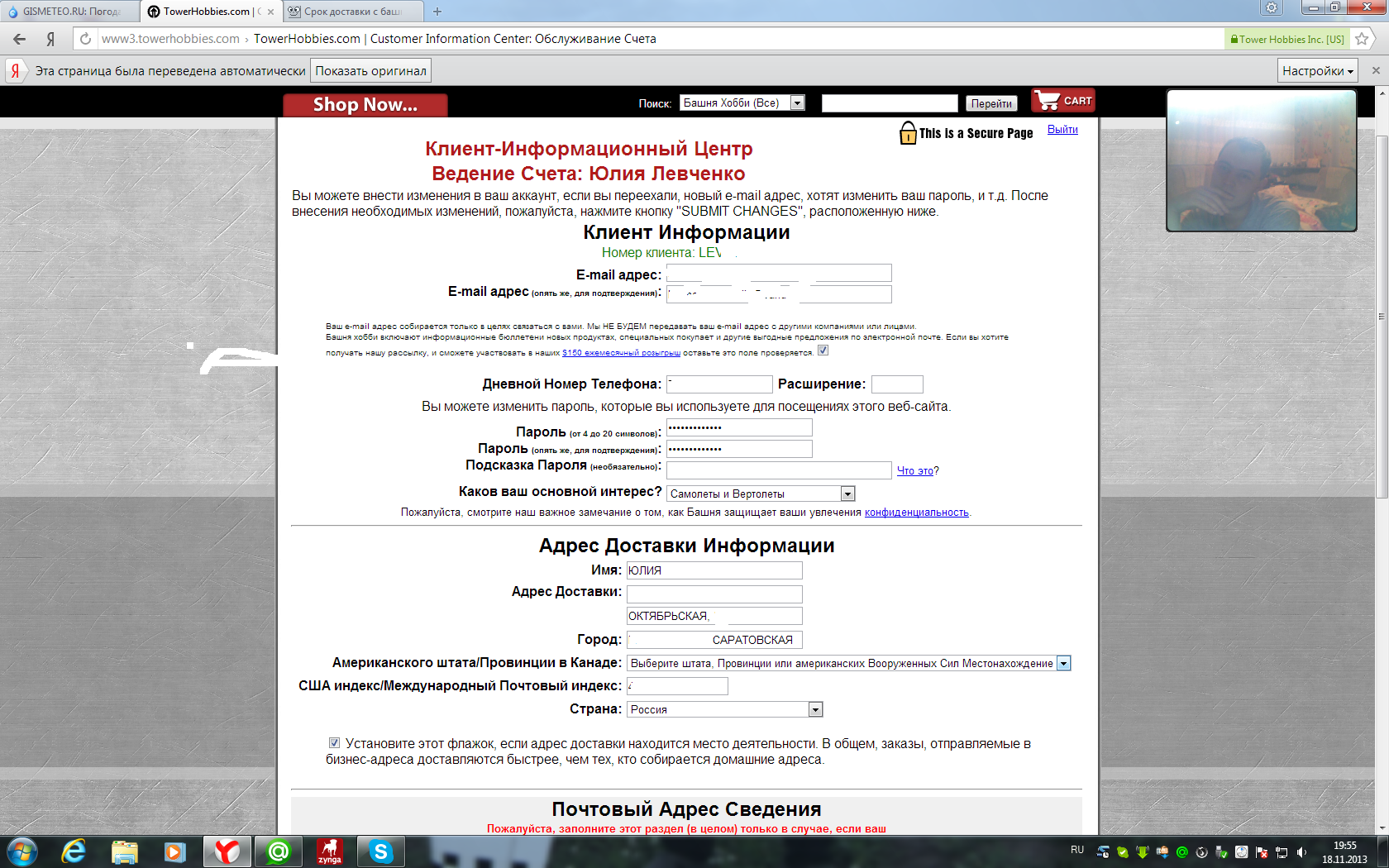
Task: Switch to the Срок доставки tab
Action: point(353,12)
